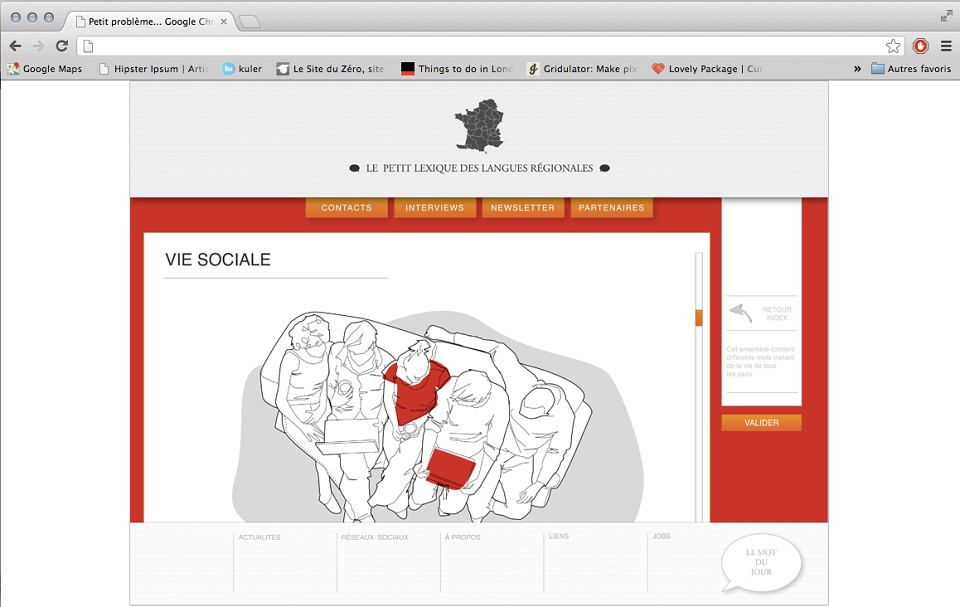Viewport: 960px width, 607px height.
Task: Open the Google Maps bookmark
Action: pyautogui.click(x=45, y=69)
